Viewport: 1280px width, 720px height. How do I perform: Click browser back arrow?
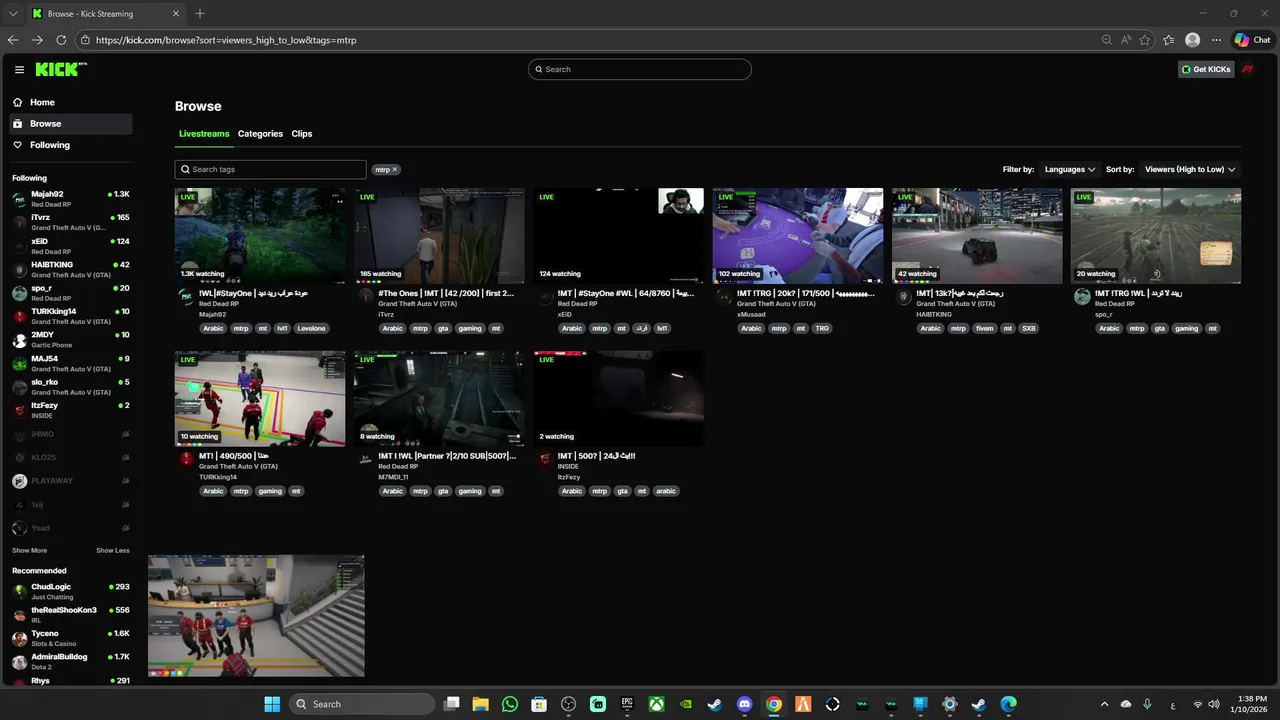coord(13,40)
